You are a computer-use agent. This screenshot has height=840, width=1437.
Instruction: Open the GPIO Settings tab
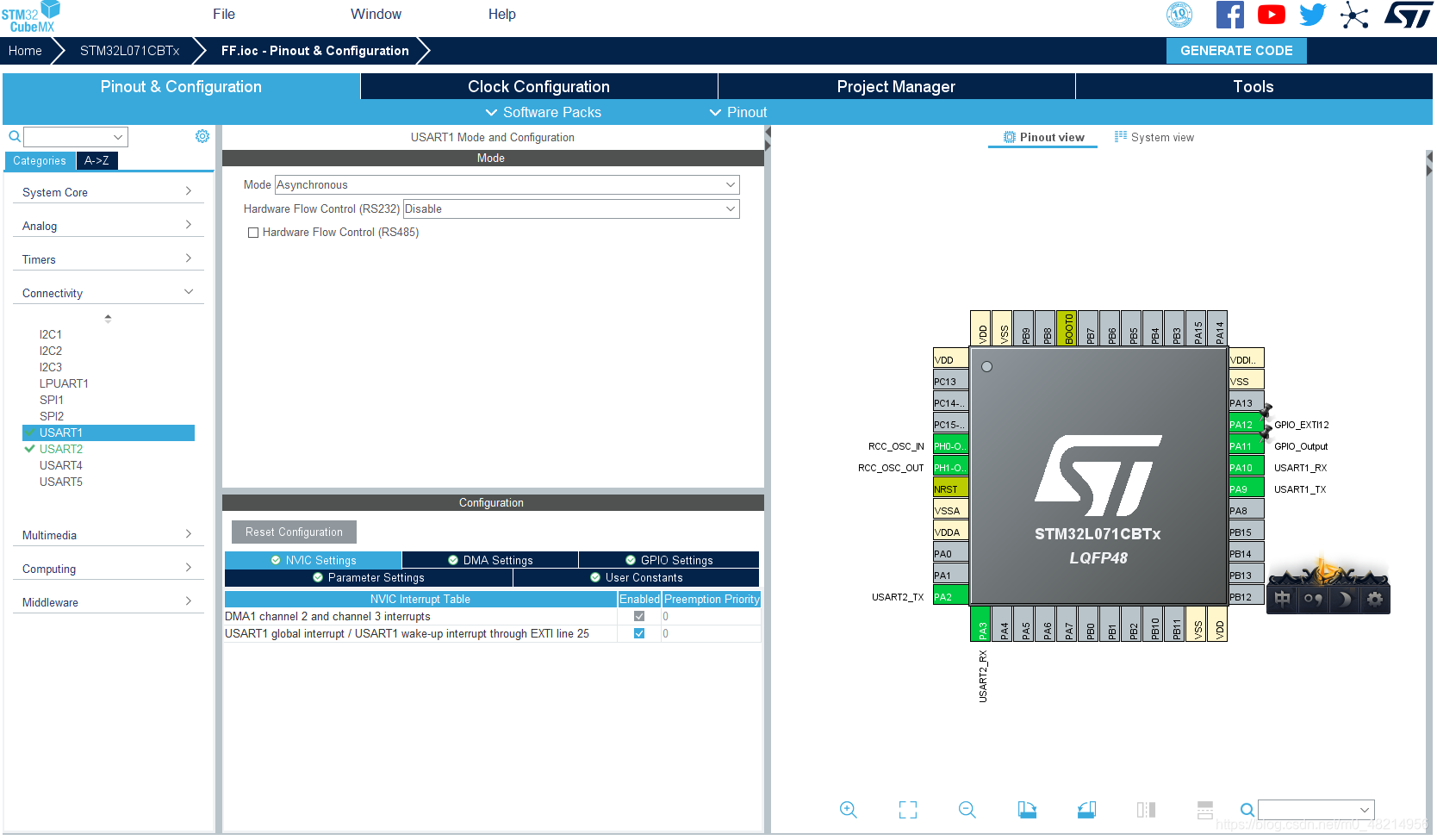(669, 560)
